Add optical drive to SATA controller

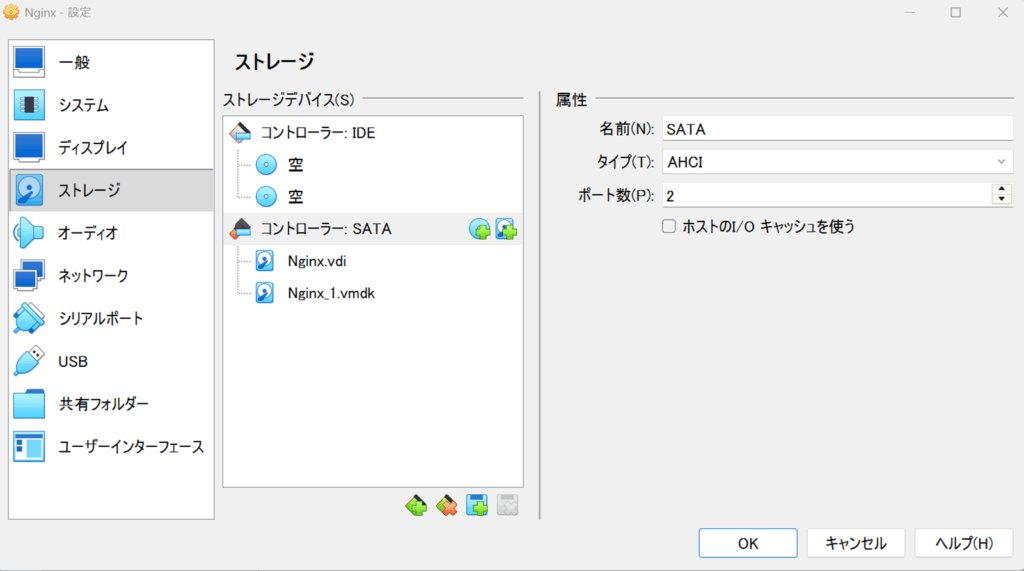(480, 229)
